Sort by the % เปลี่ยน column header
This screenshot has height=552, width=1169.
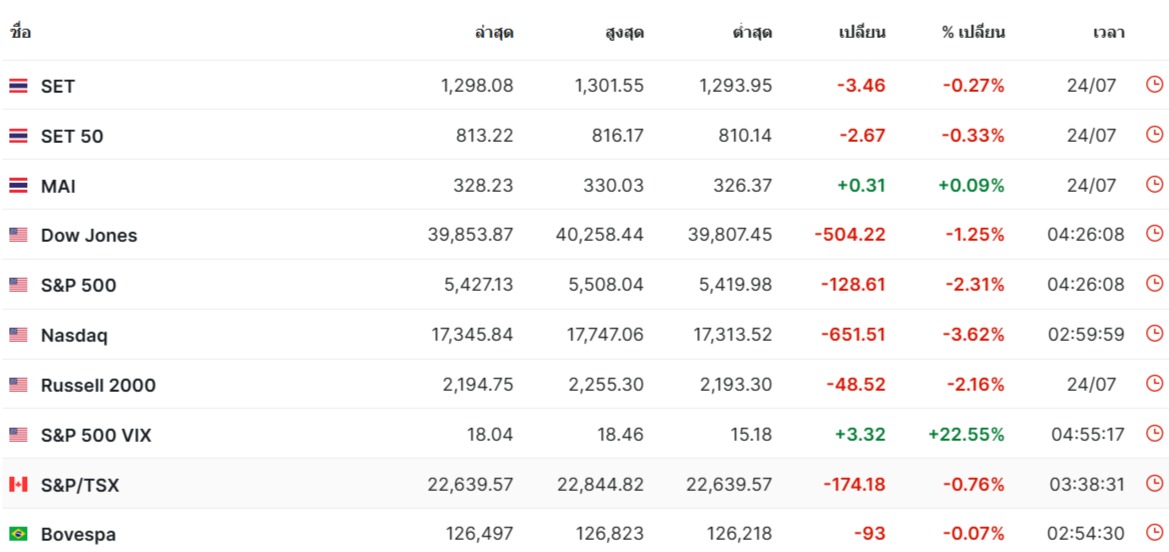pyautogui.click(x=973, y=33)
